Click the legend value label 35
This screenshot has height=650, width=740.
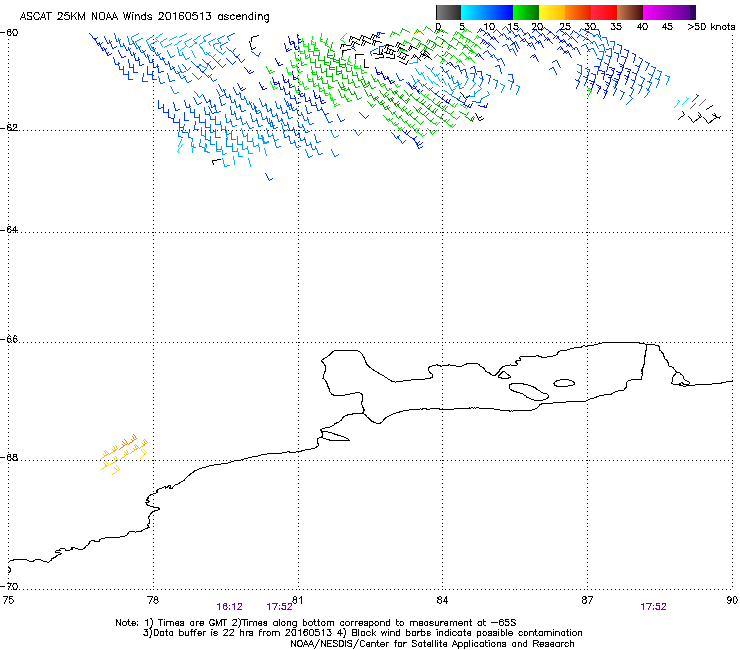616,27
